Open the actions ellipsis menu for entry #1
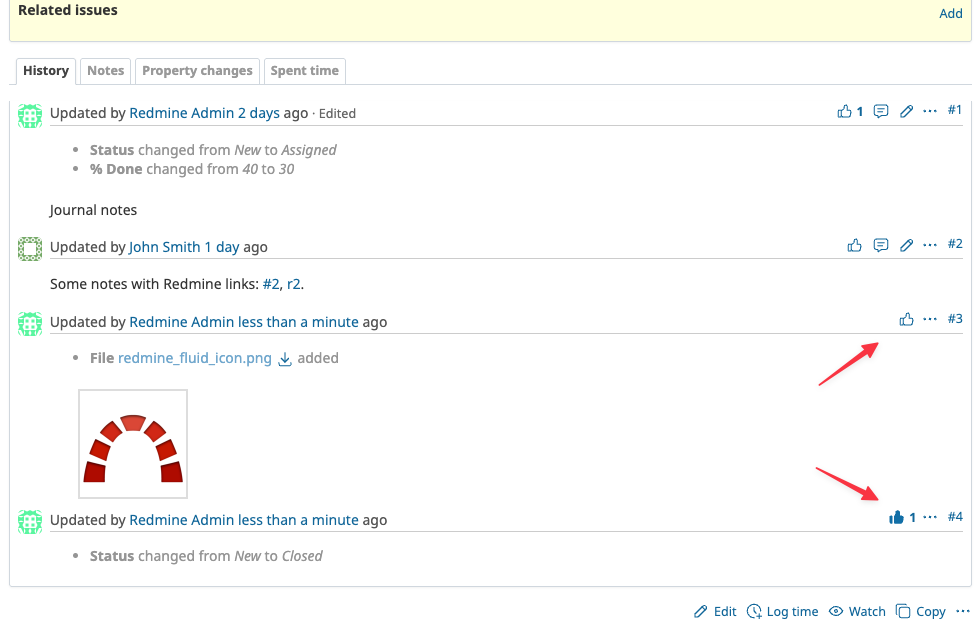 930,111
